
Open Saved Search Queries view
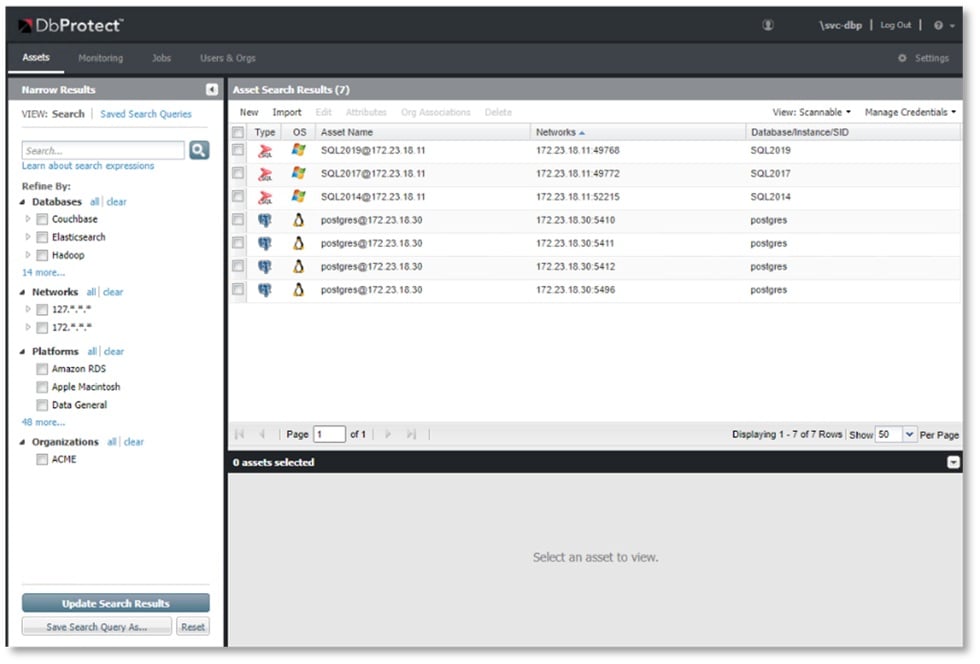(x=146, y=114)
